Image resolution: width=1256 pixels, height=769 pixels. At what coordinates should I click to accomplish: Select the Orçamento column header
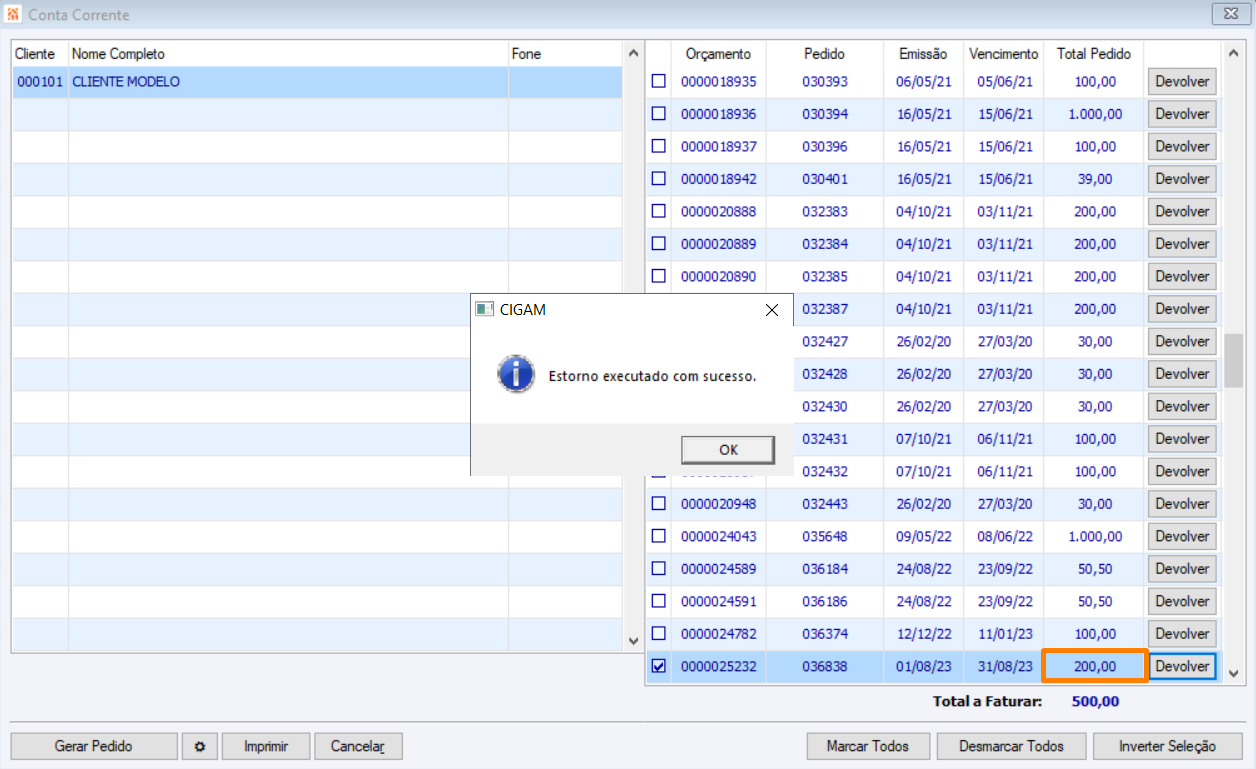(x=718, y=54)
